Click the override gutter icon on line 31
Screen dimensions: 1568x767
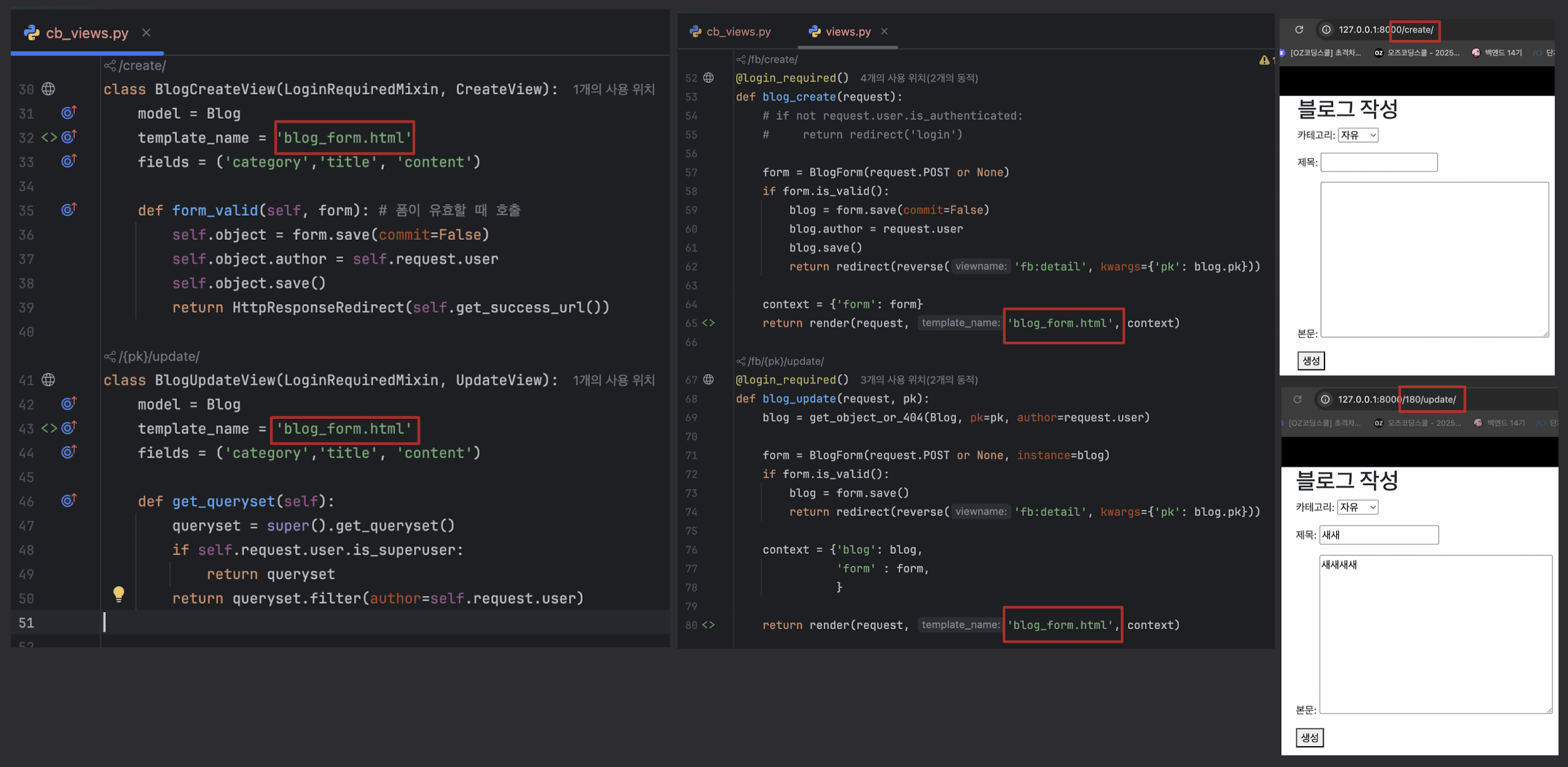69,113
